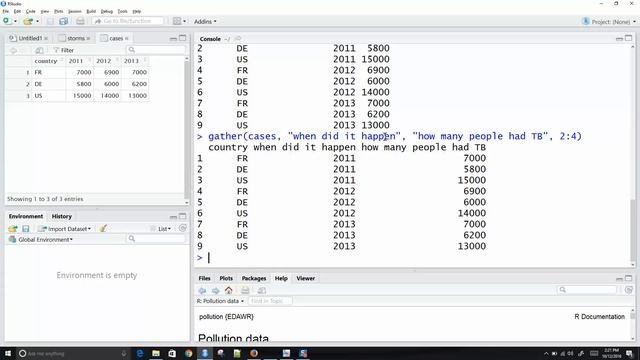Open the Session menu
The image size is (640, 360).
click(x=75, y=11)
